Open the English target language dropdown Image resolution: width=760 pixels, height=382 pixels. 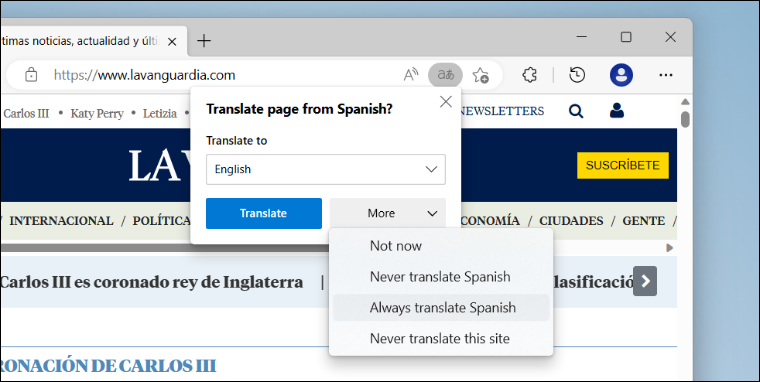point(326,169)
